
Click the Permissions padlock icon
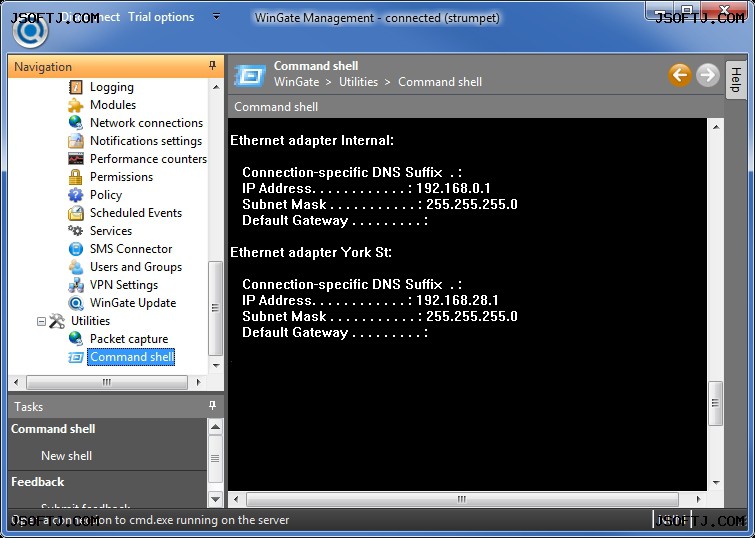(x=76, y=177)
